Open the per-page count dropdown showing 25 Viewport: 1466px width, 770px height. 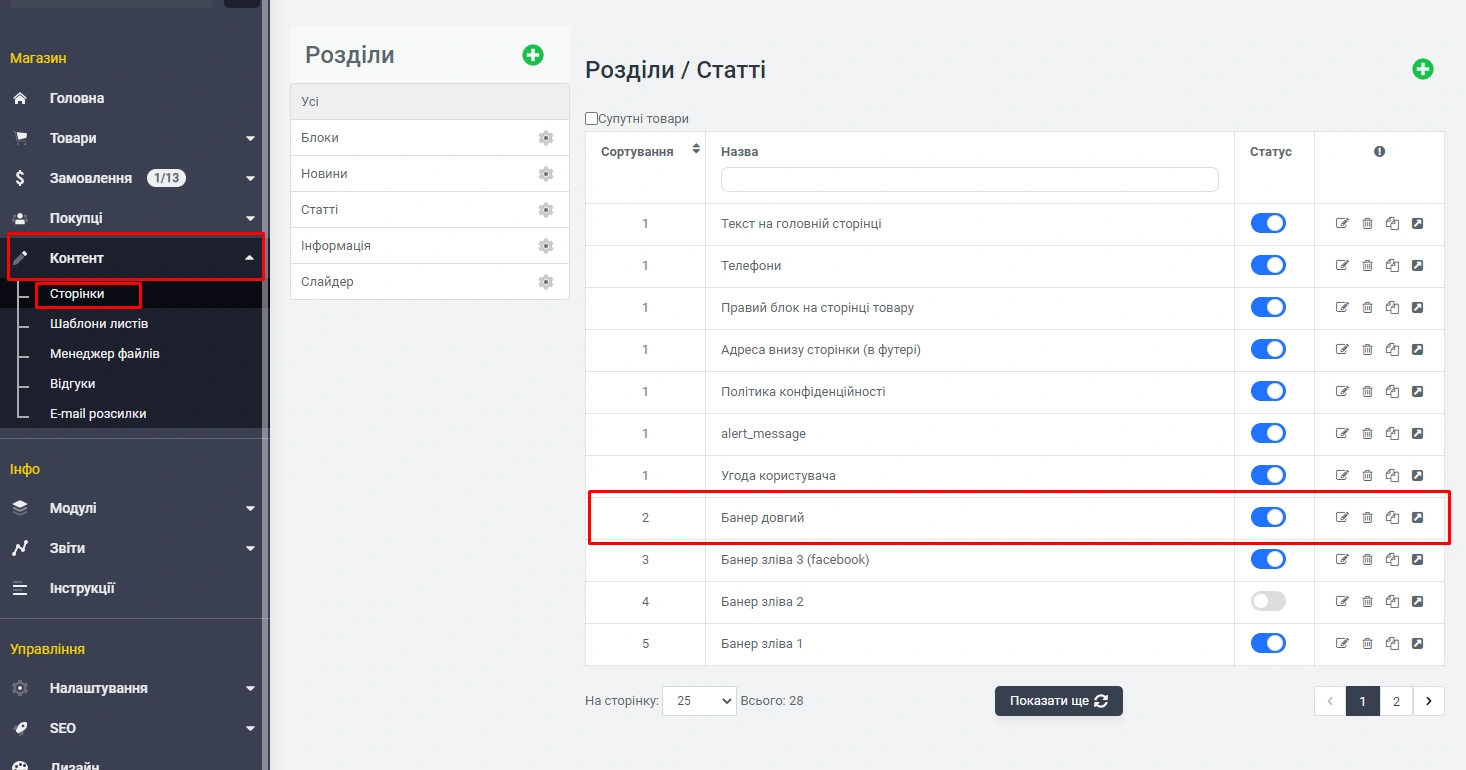(x=699, y=701)
